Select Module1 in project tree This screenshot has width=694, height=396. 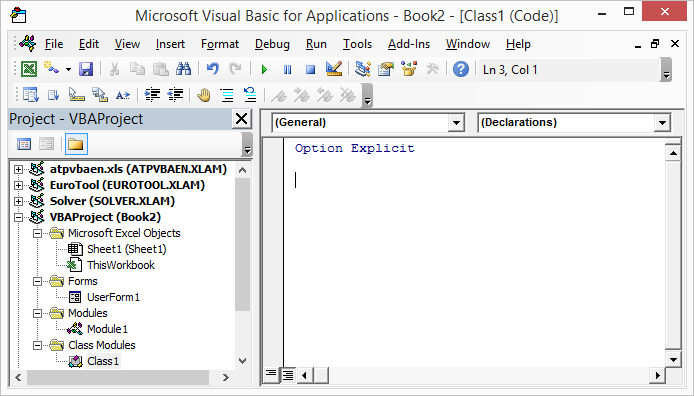click(x=107, y=329)
